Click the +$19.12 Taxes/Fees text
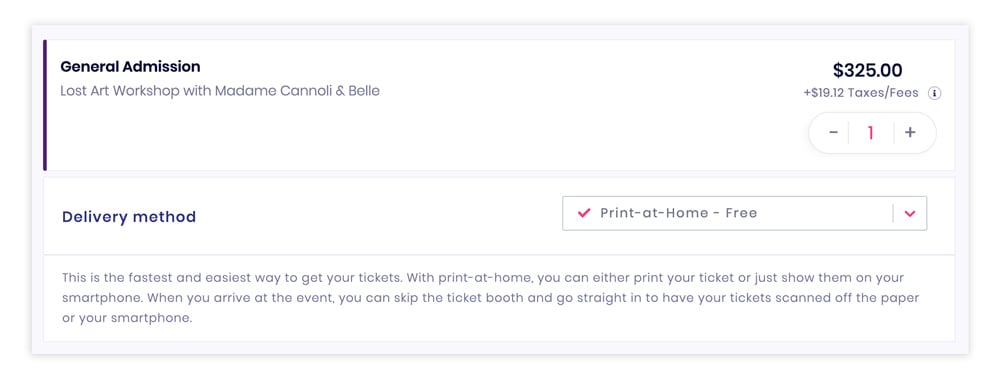This screenshot has width=1000, height=382. pos(861,93)
